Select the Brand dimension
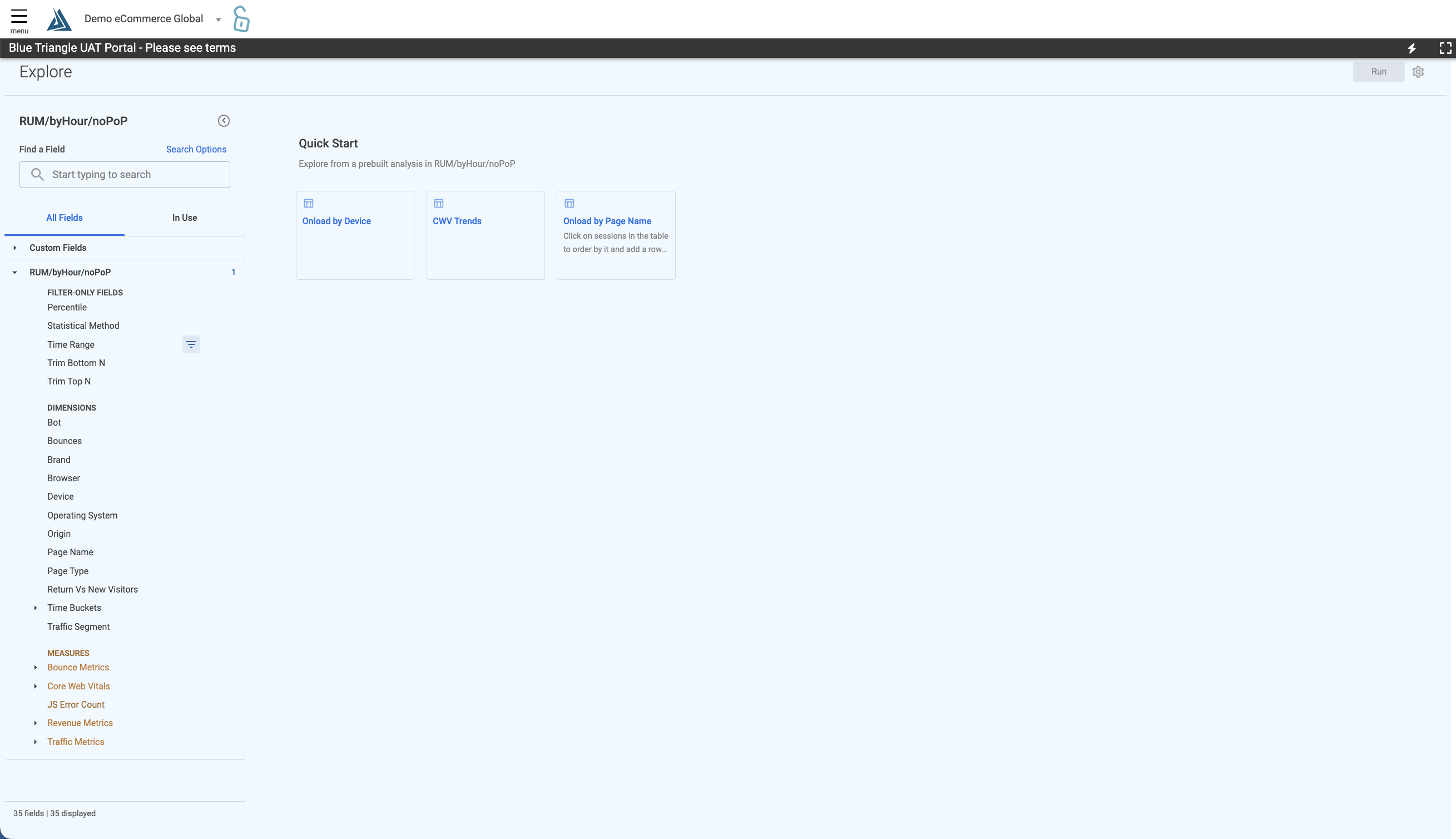The width and height of the screenshot is (1456, 839). 59,460
